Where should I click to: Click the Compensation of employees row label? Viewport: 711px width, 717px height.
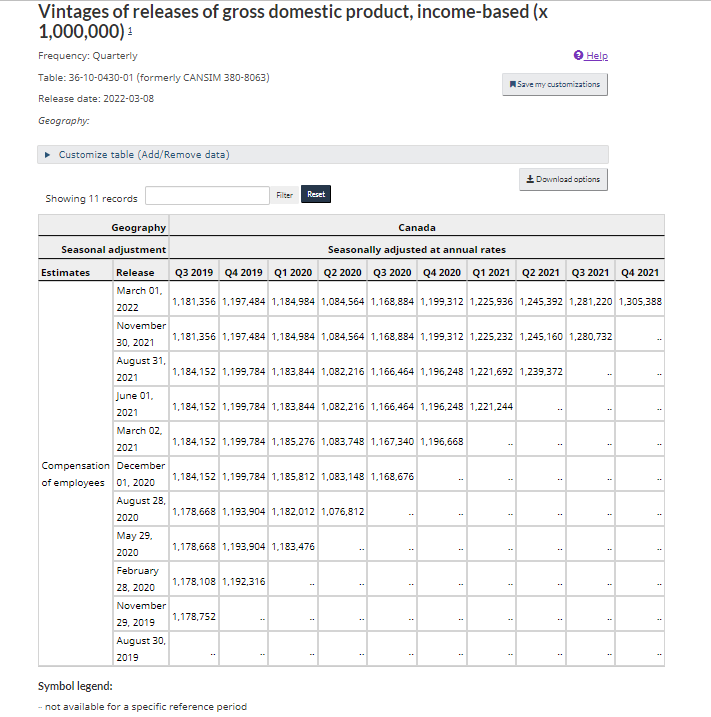(x=75, y=474)
